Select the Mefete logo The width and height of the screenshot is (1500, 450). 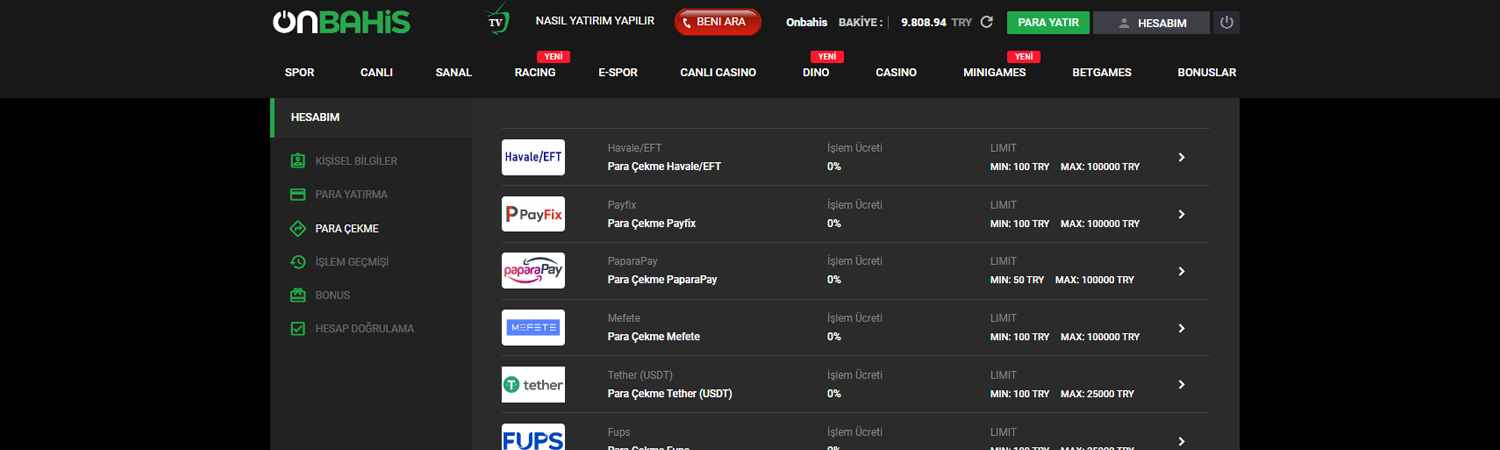point(533,328)
